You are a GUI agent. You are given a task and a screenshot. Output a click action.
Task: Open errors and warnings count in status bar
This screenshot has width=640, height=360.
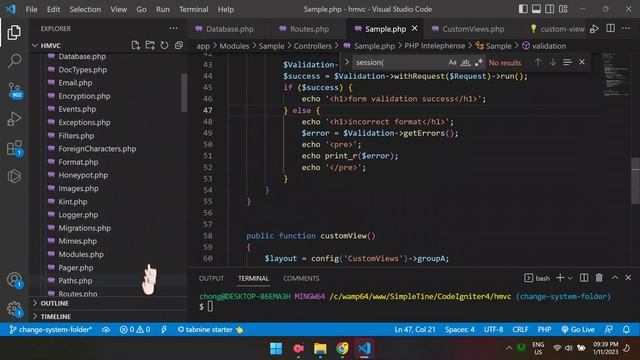click(x=135, y=329)
